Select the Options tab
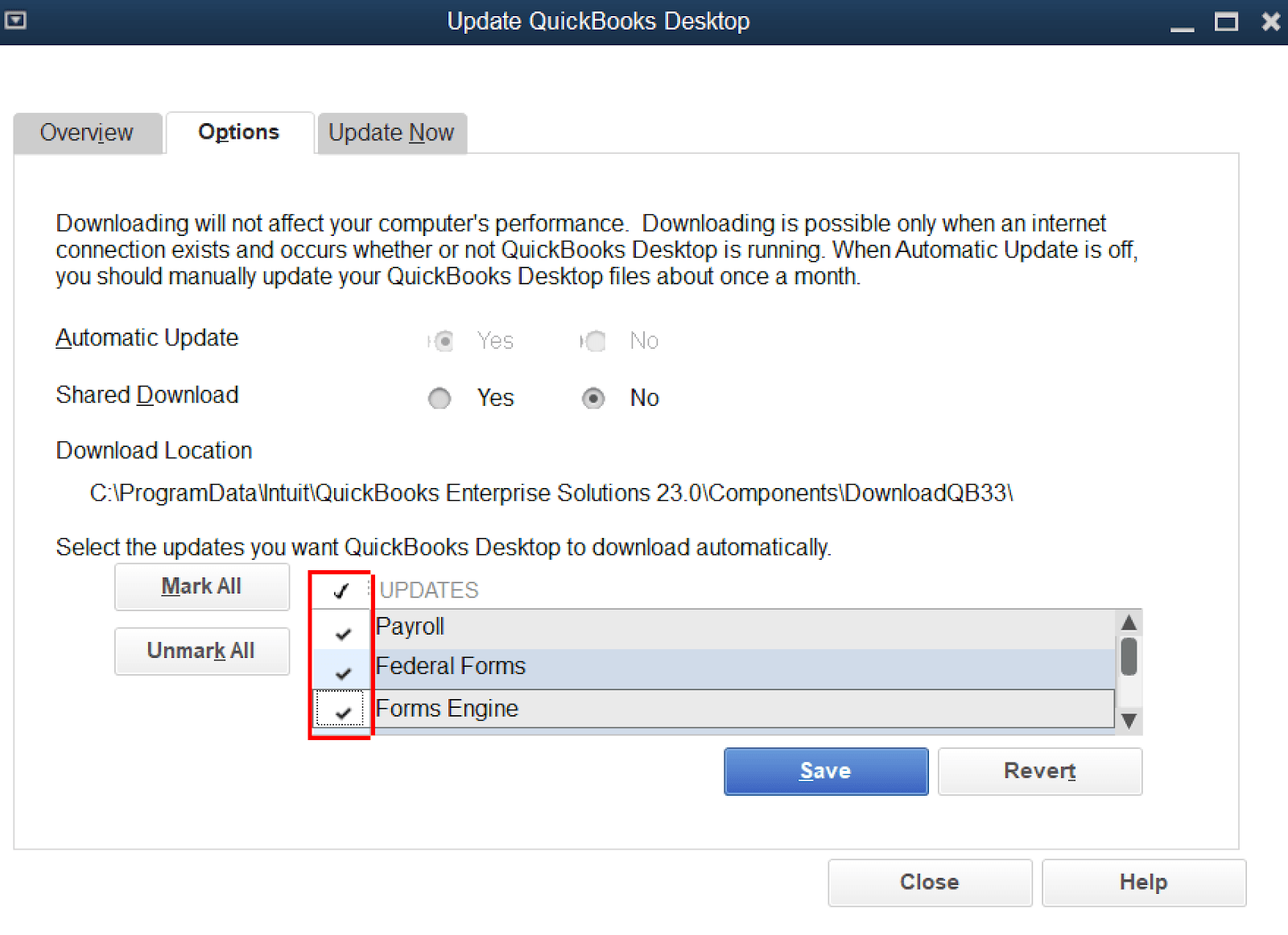1288x935 pixels. 239,132
